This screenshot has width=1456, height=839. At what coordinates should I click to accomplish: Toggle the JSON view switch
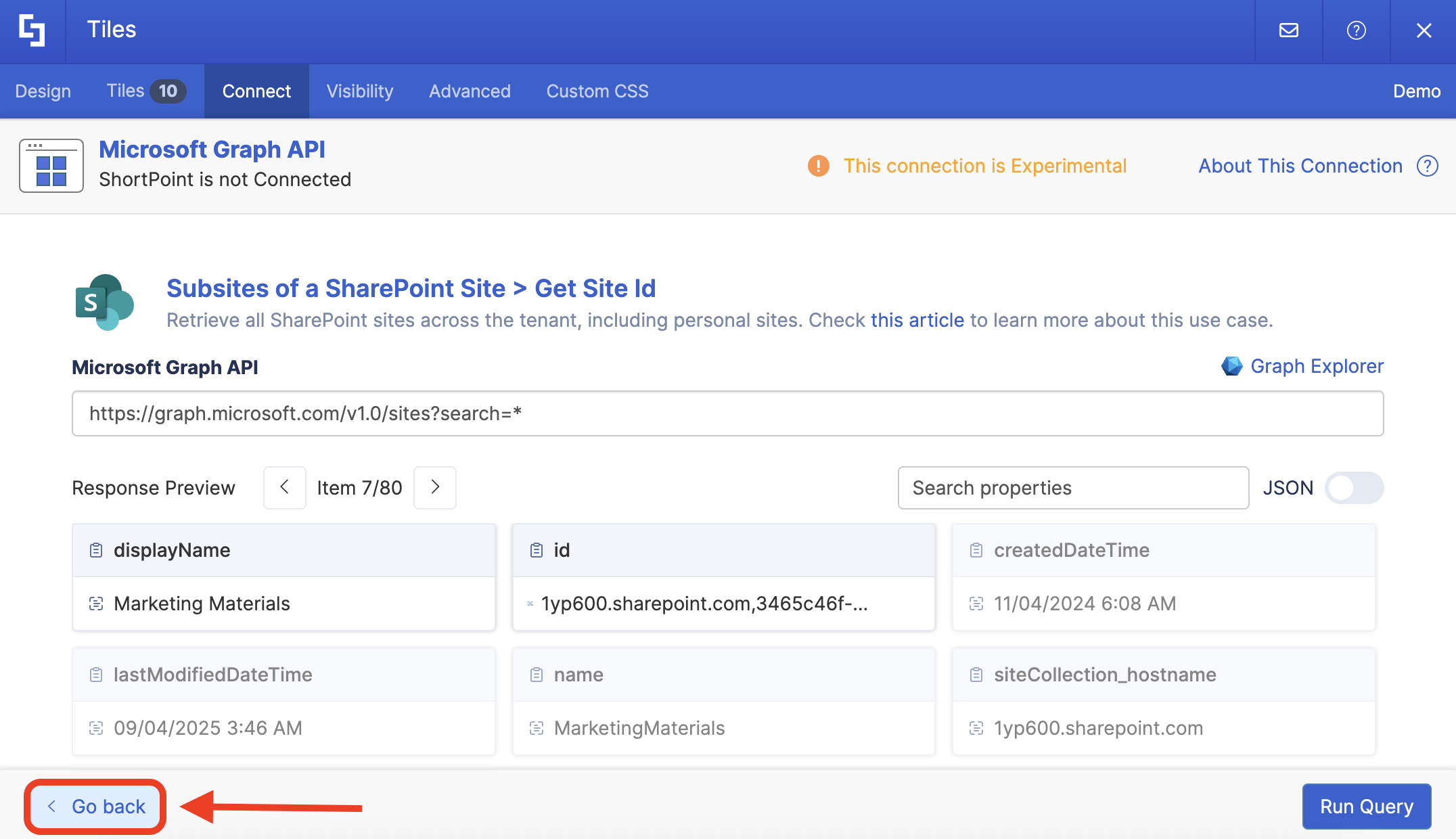pos(1354,488)
